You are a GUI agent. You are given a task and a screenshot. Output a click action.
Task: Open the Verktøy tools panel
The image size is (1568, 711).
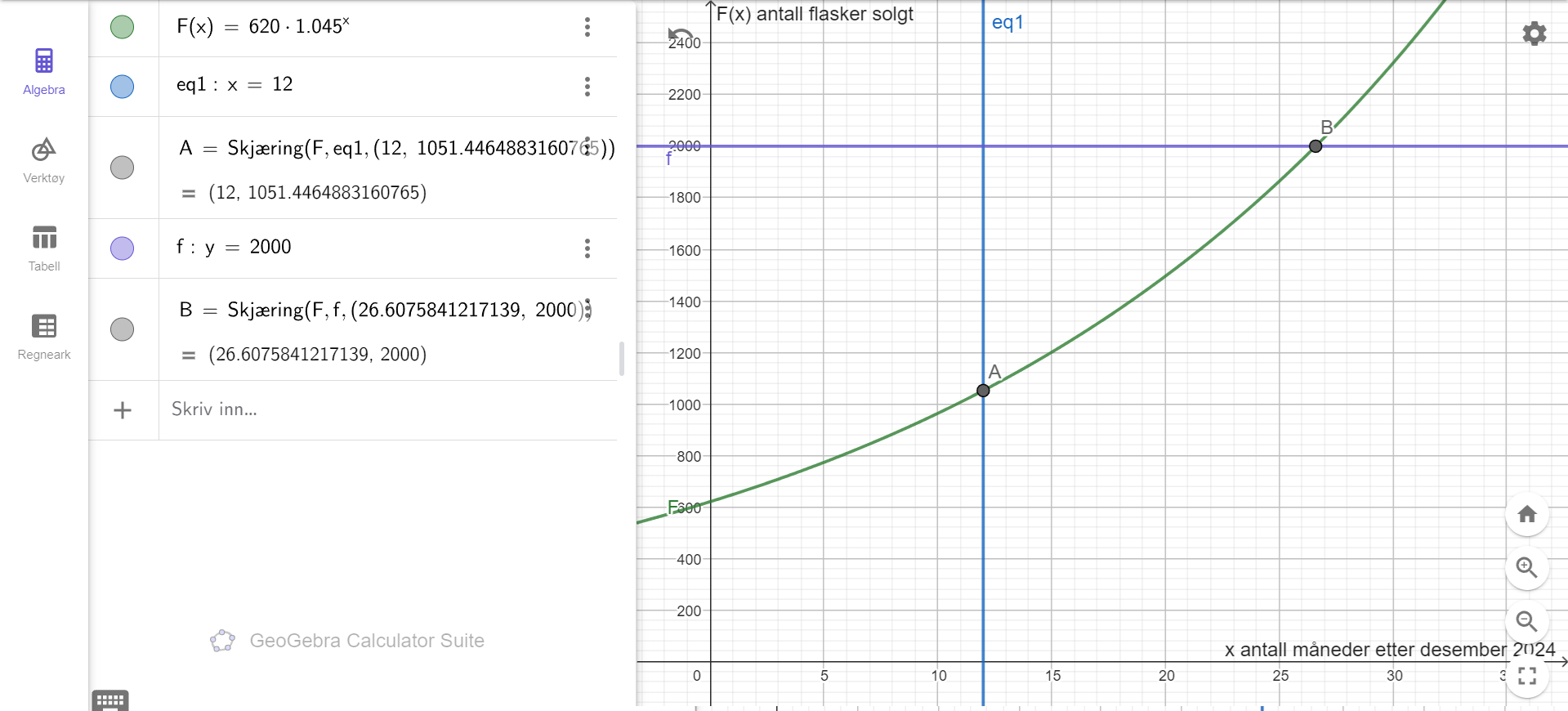coord(44,161)
